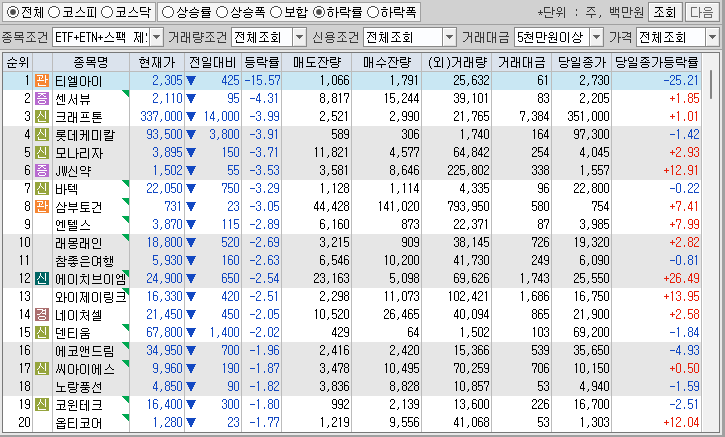
Task: Click 337,000 price of 크래프톤
Action: pos(161,117)
